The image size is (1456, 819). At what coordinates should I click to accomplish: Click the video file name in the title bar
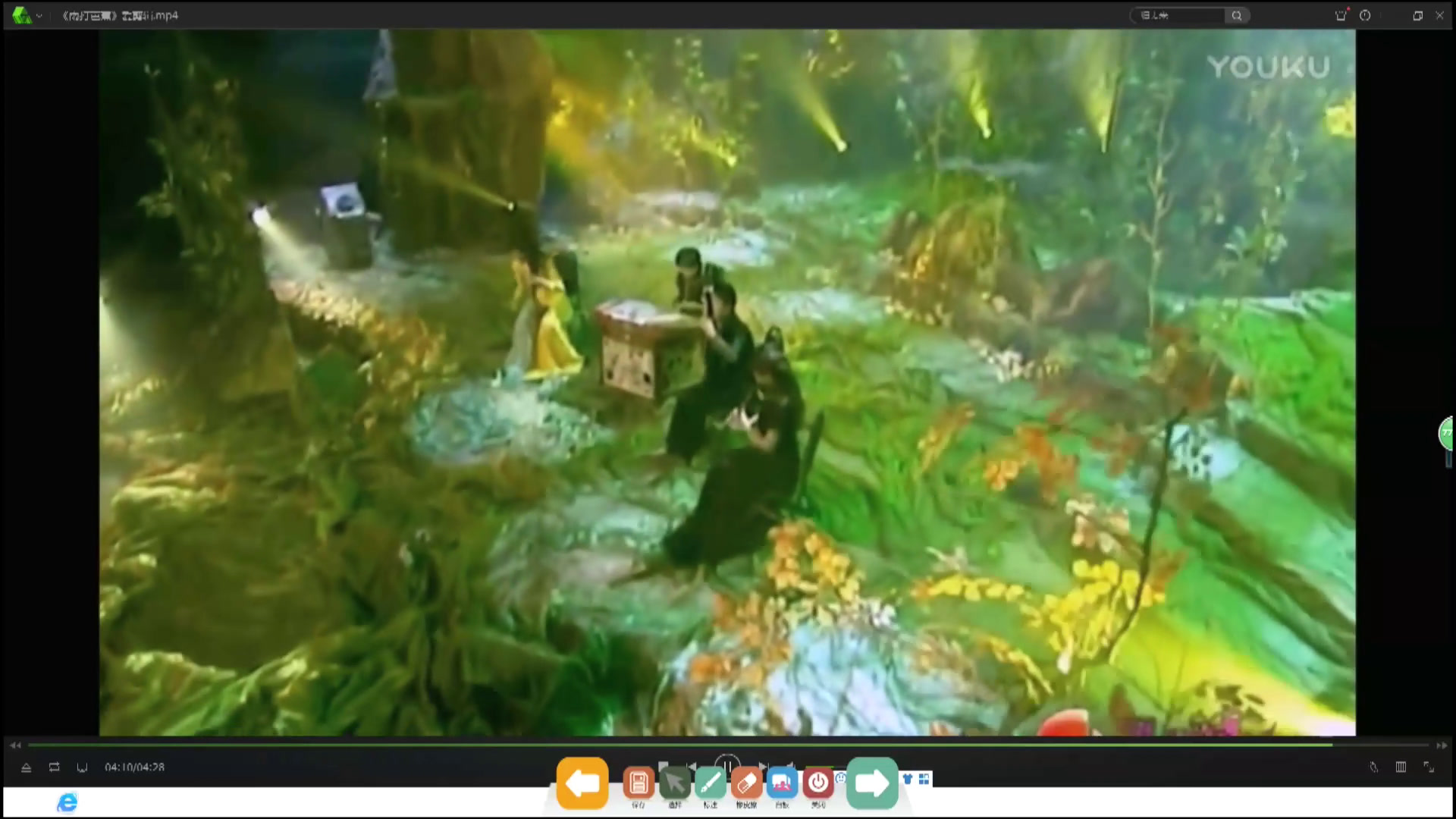(x=120, y=15)
